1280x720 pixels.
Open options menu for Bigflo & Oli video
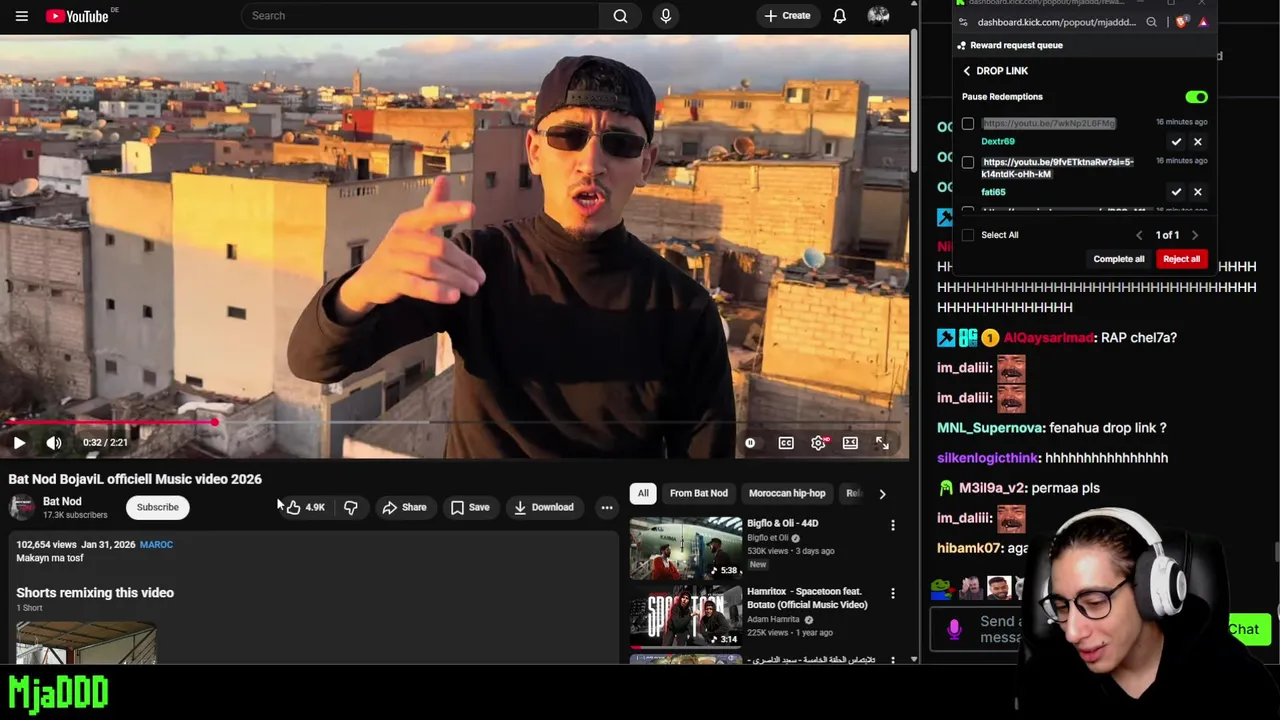tap(893, 525)
